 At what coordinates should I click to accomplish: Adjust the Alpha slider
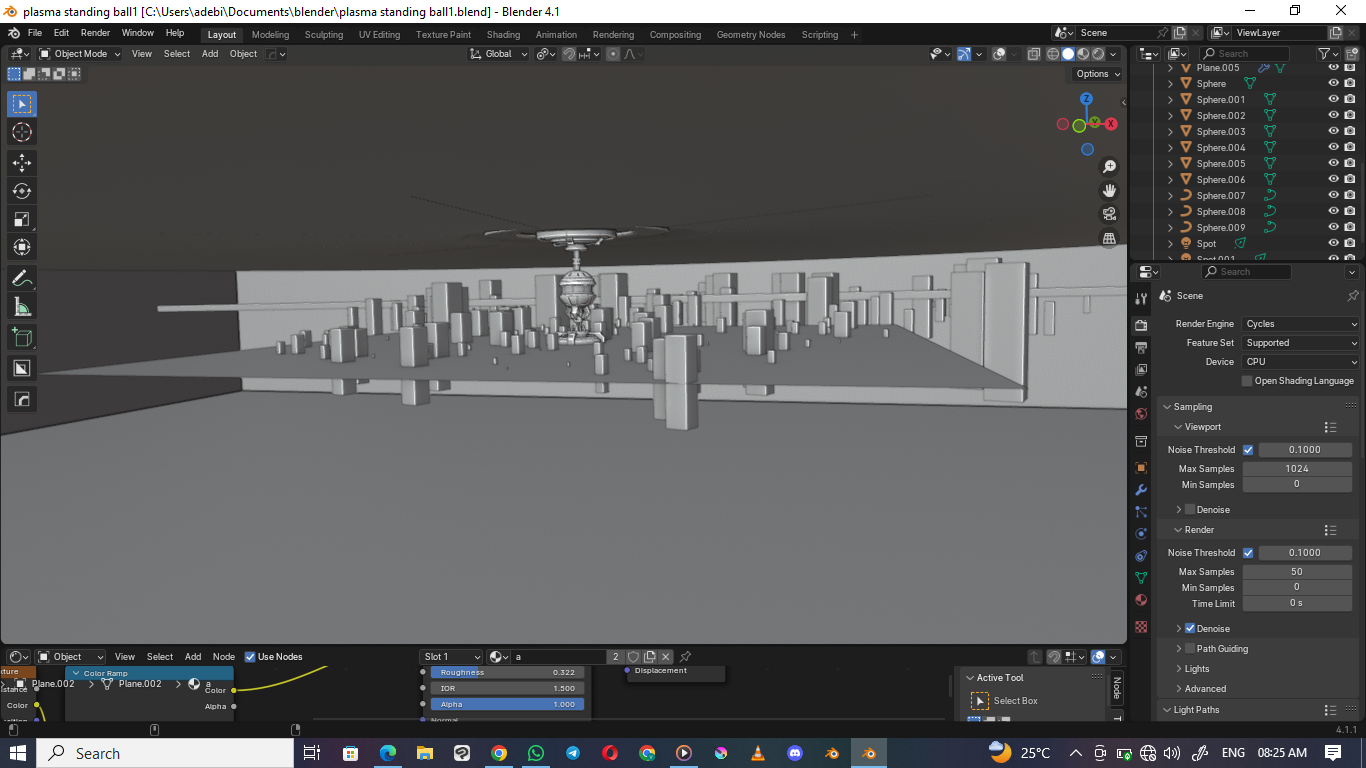[507, 704]
